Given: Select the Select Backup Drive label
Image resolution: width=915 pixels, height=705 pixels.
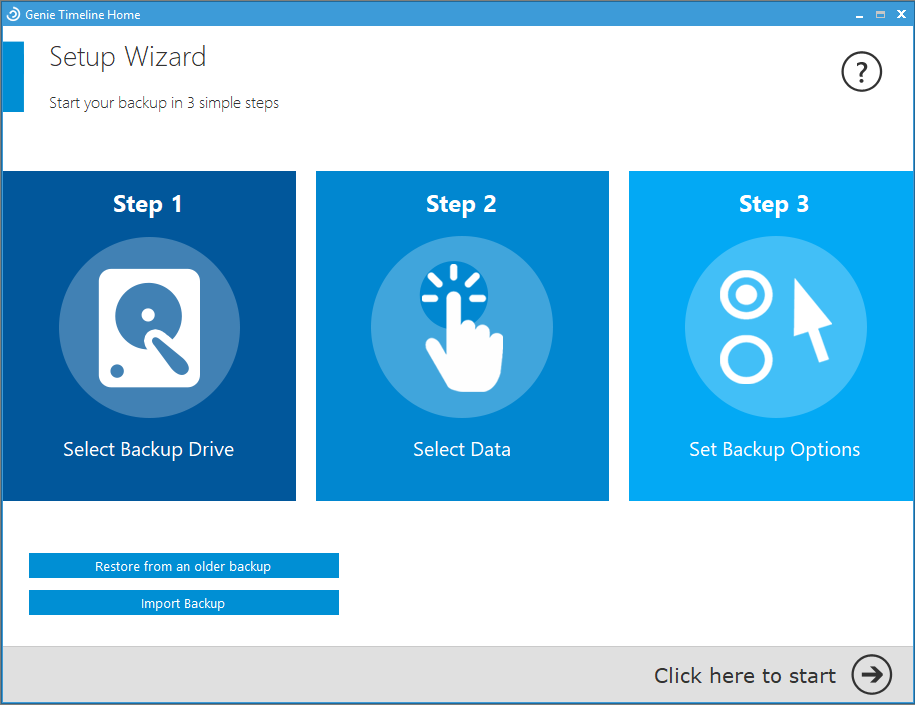Looking at the screenshot, I should point(148,449).
